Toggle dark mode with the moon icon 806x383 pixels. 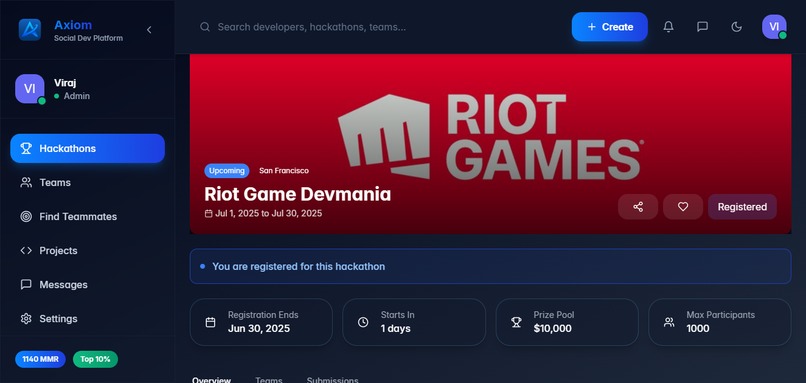(x=737, y=27)
